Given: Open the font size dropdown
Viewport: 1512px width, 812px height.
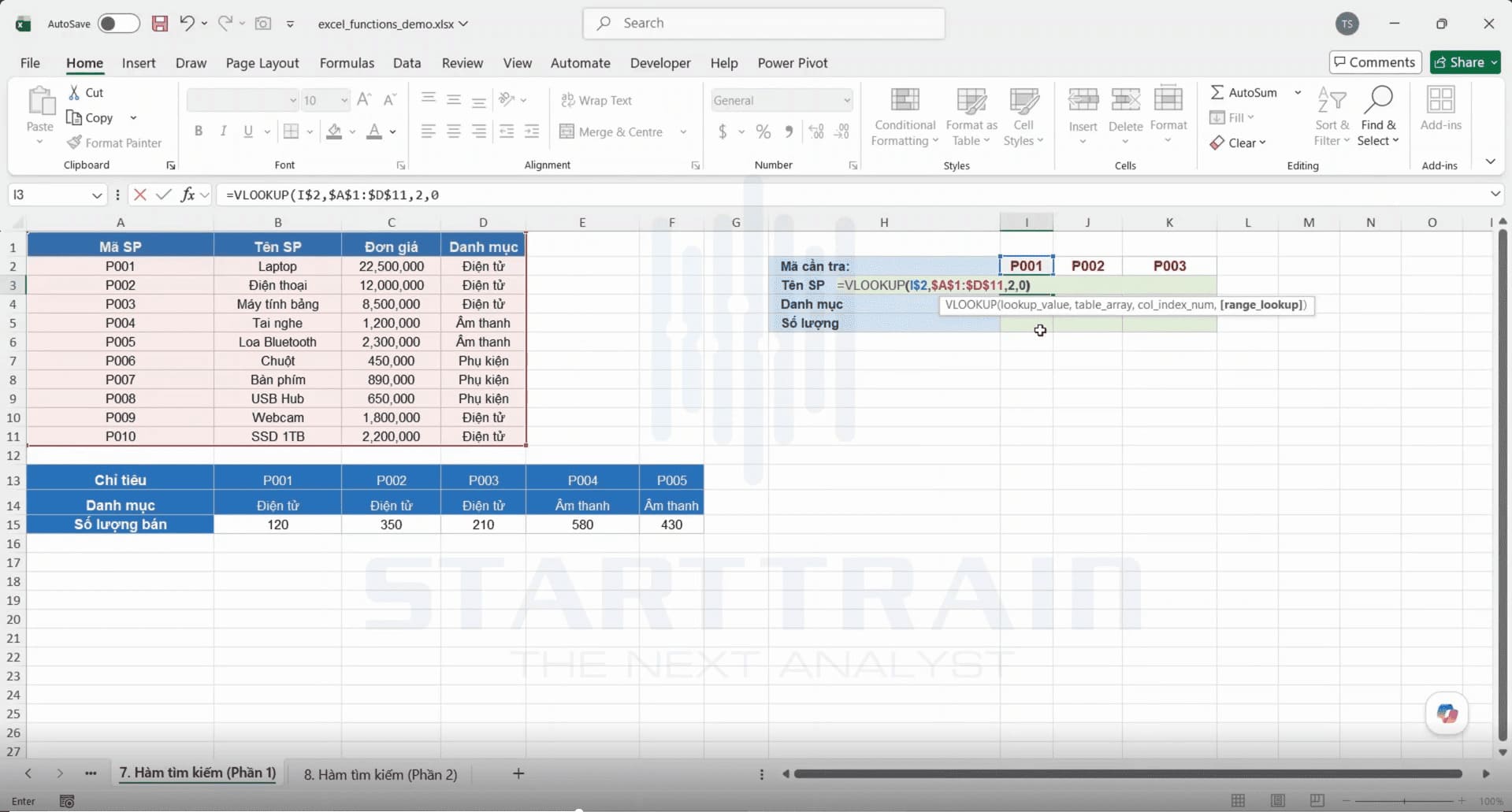Looking at the screenshot, I should click(x=344, y=100).
